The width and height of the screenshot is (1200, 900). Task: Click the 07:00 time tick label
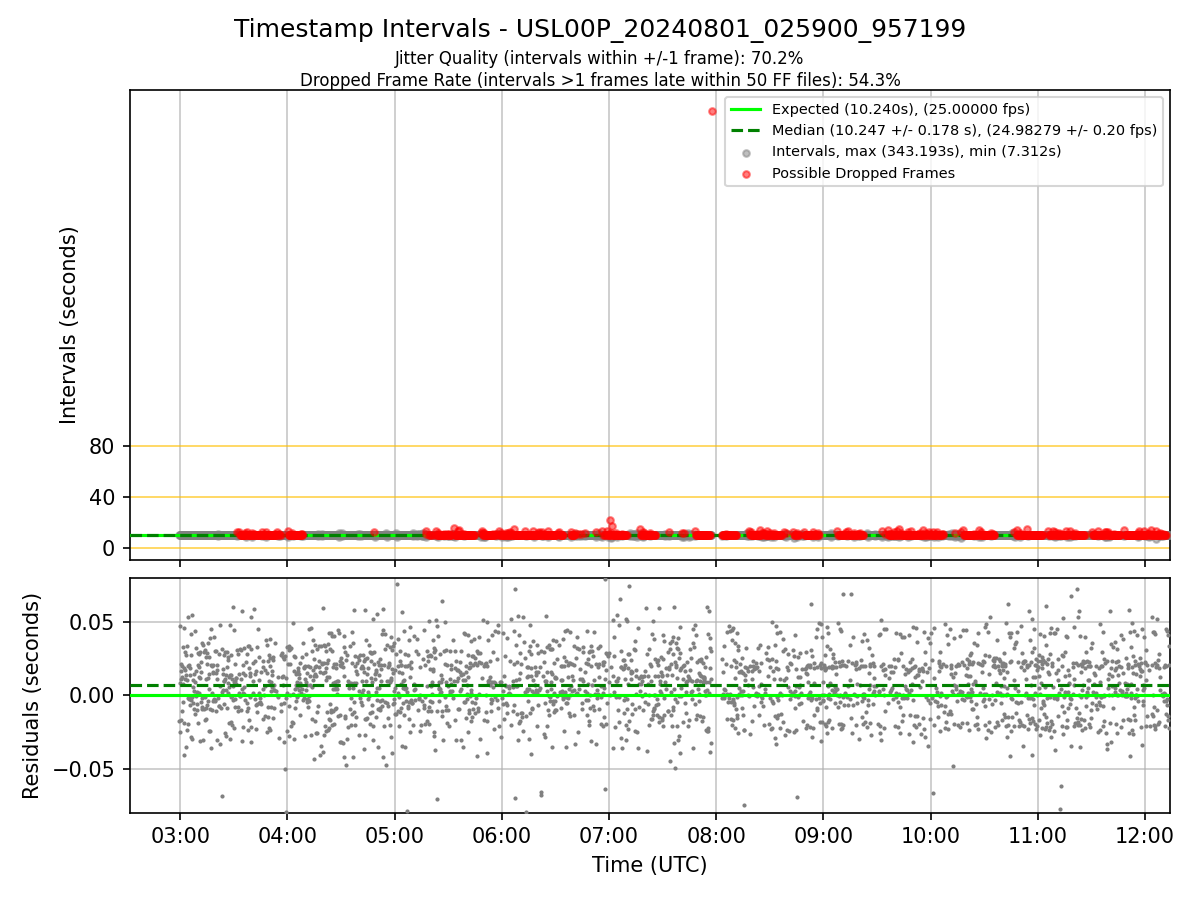pyautogui.click(x=609, y=835)
